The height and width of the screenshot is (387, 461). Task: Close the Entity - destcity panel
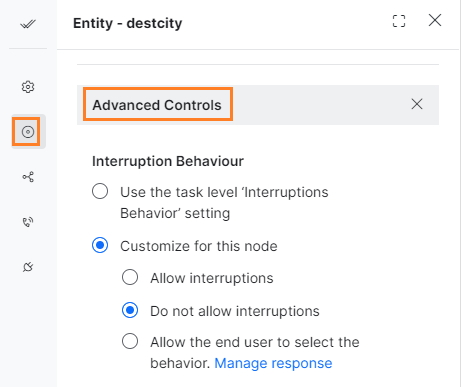tap(435, 20)
